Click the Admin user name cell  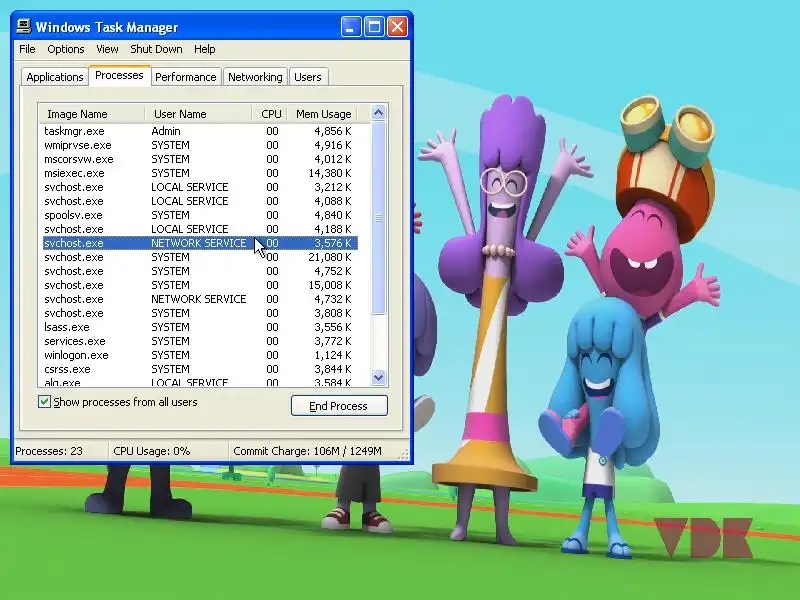click(166, 131)
